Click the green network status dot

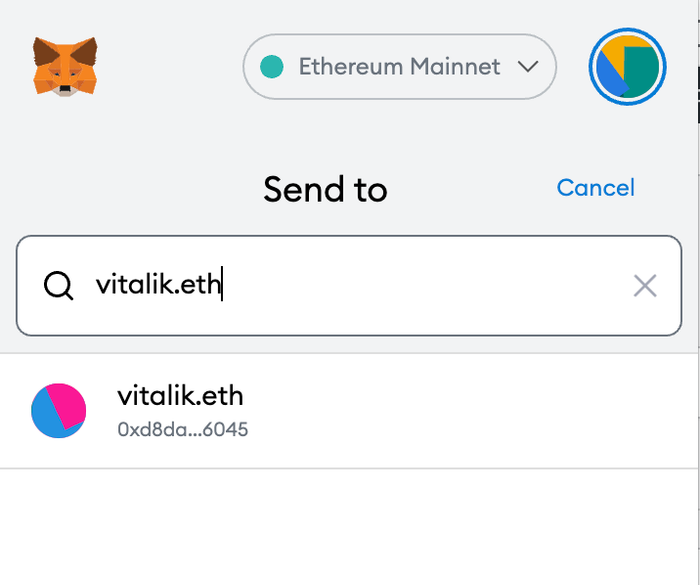tap(271, 67)
